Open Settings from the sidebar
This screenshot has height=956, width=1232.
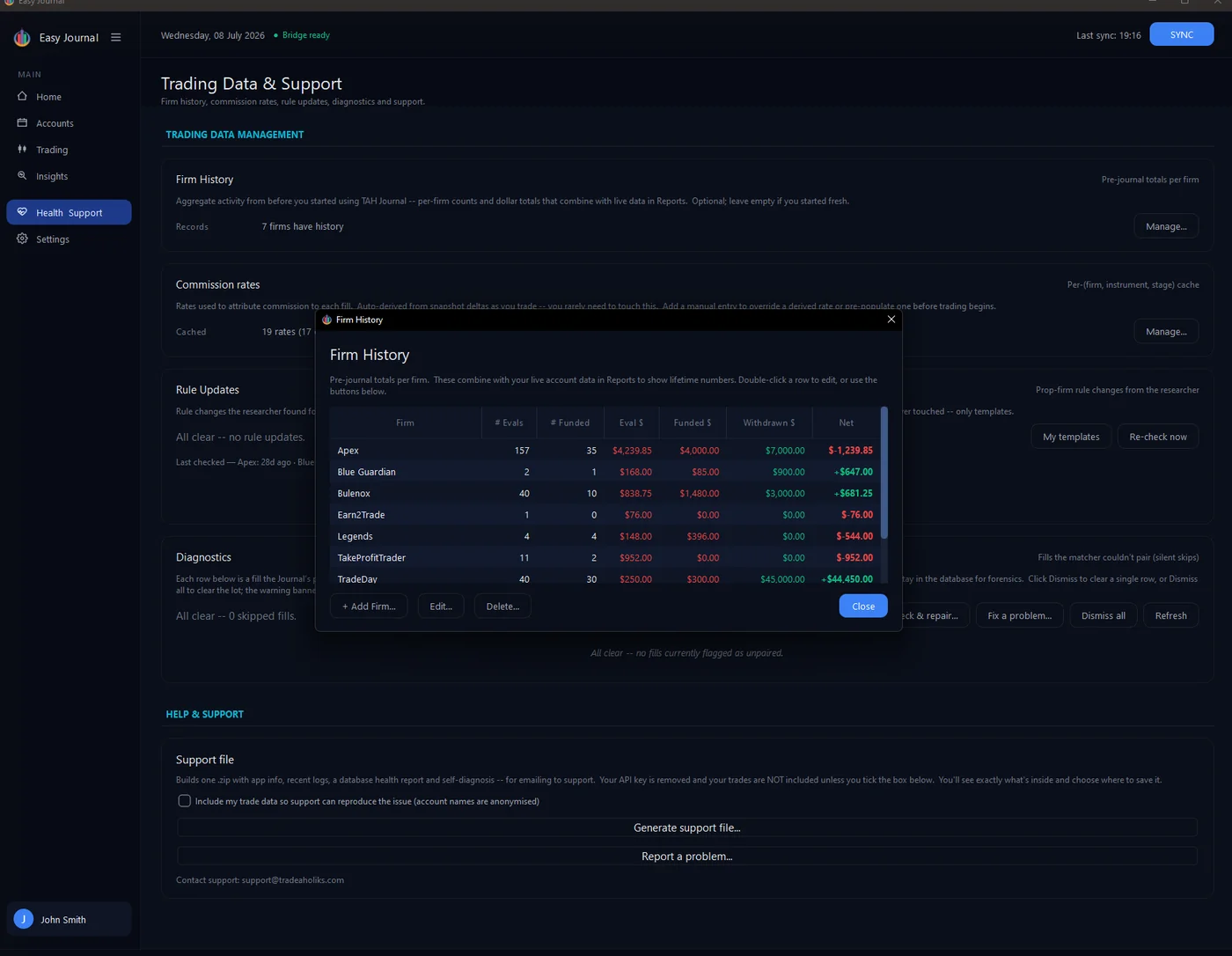[69, 239]
